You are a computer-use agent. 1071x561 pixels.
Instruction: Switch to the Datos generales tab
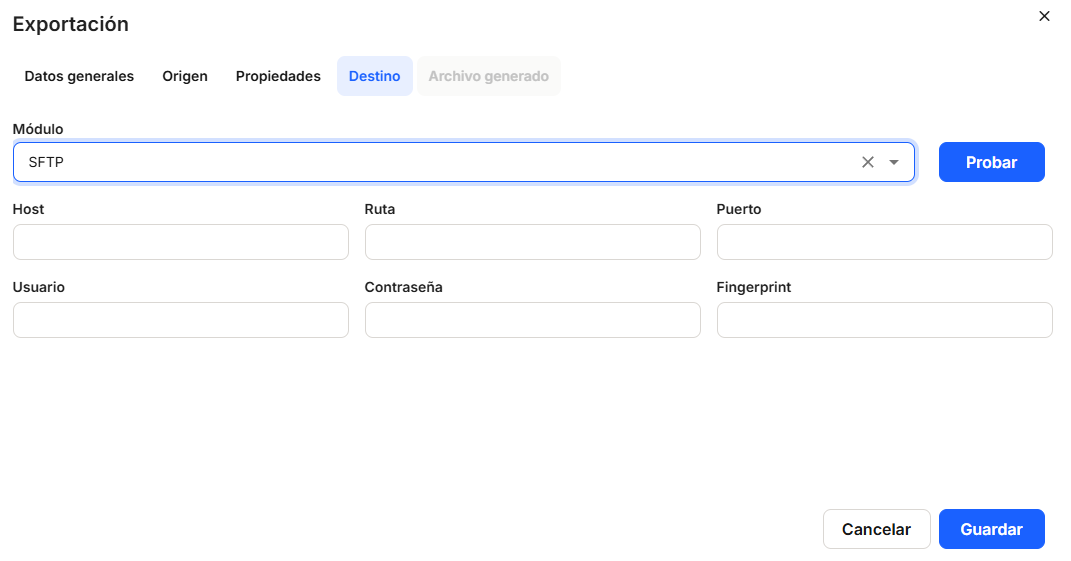click(79, 76)
